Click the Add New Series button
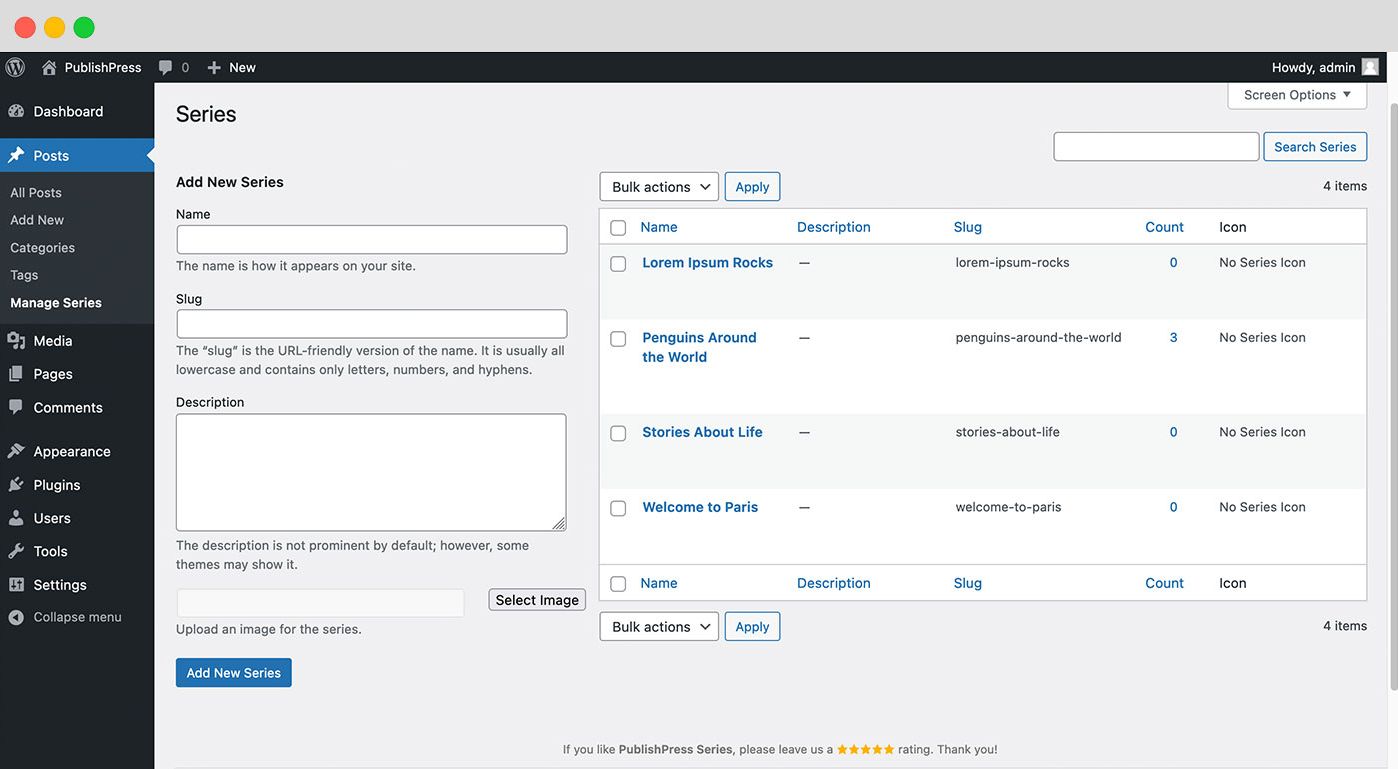1398x769 pixels. click(233, 672)
